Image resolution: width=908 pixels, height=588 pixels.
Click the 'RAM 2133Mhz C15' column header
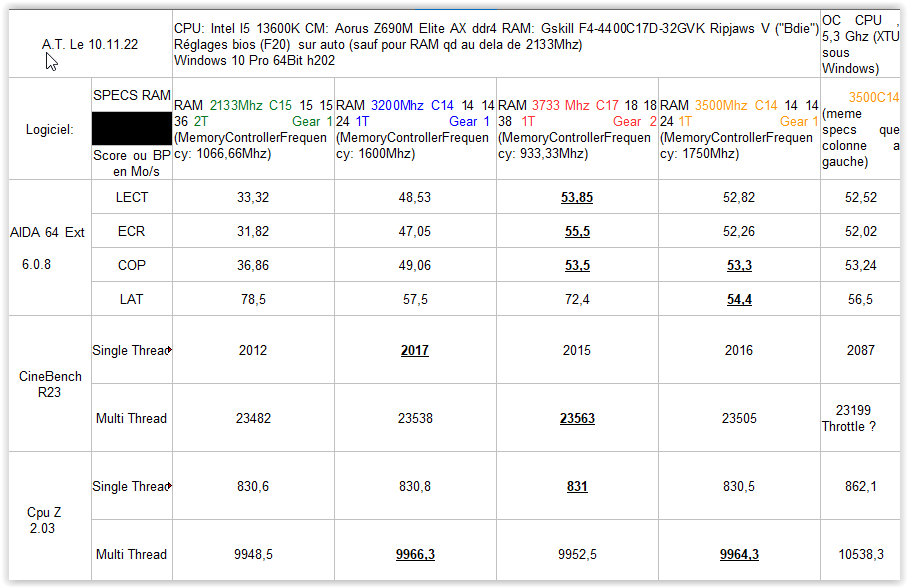point(253,129)
